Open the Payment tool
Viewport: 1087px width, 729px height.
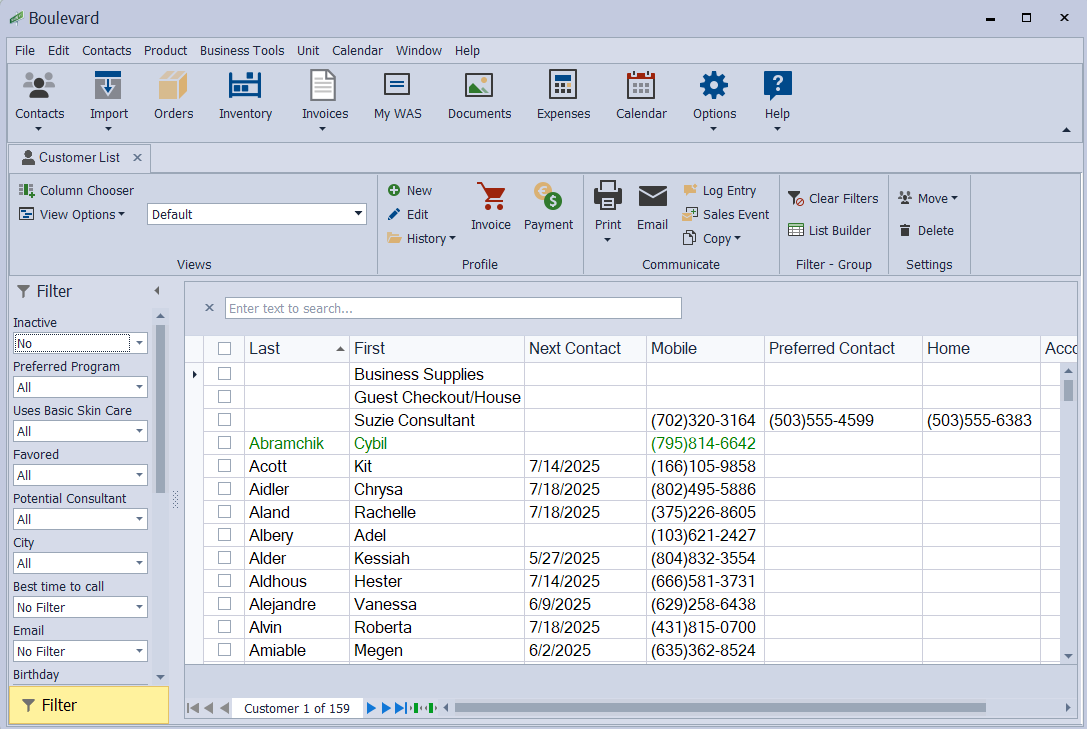548,205
